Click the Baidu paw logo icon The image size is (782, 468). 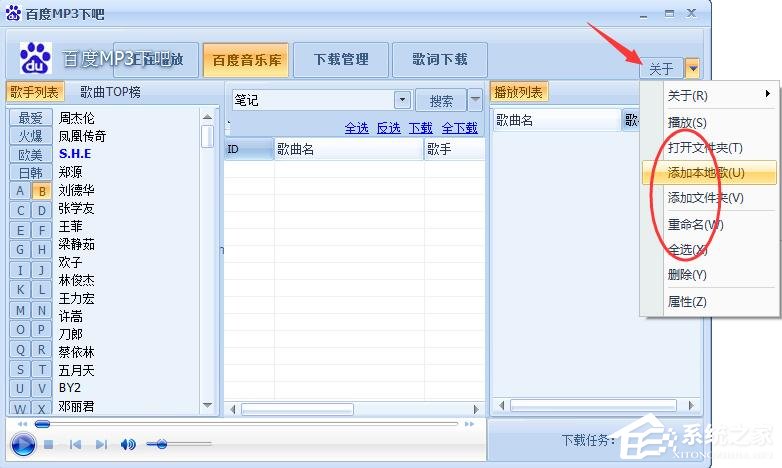coord(35,58)
